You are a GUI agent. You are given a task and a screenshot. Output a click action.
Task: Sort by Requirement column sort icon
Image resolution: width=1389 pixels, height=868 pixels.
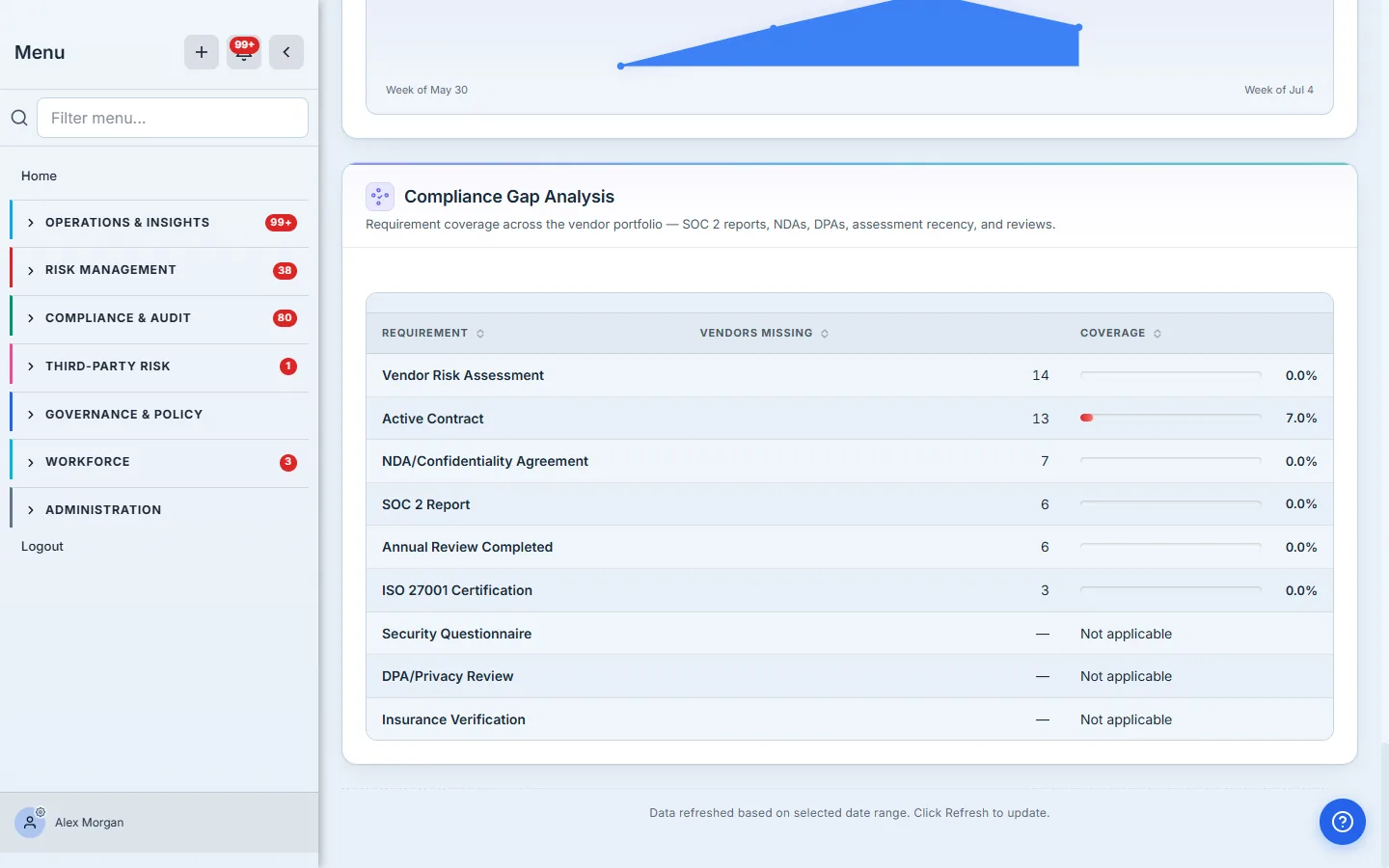point(480,334)
